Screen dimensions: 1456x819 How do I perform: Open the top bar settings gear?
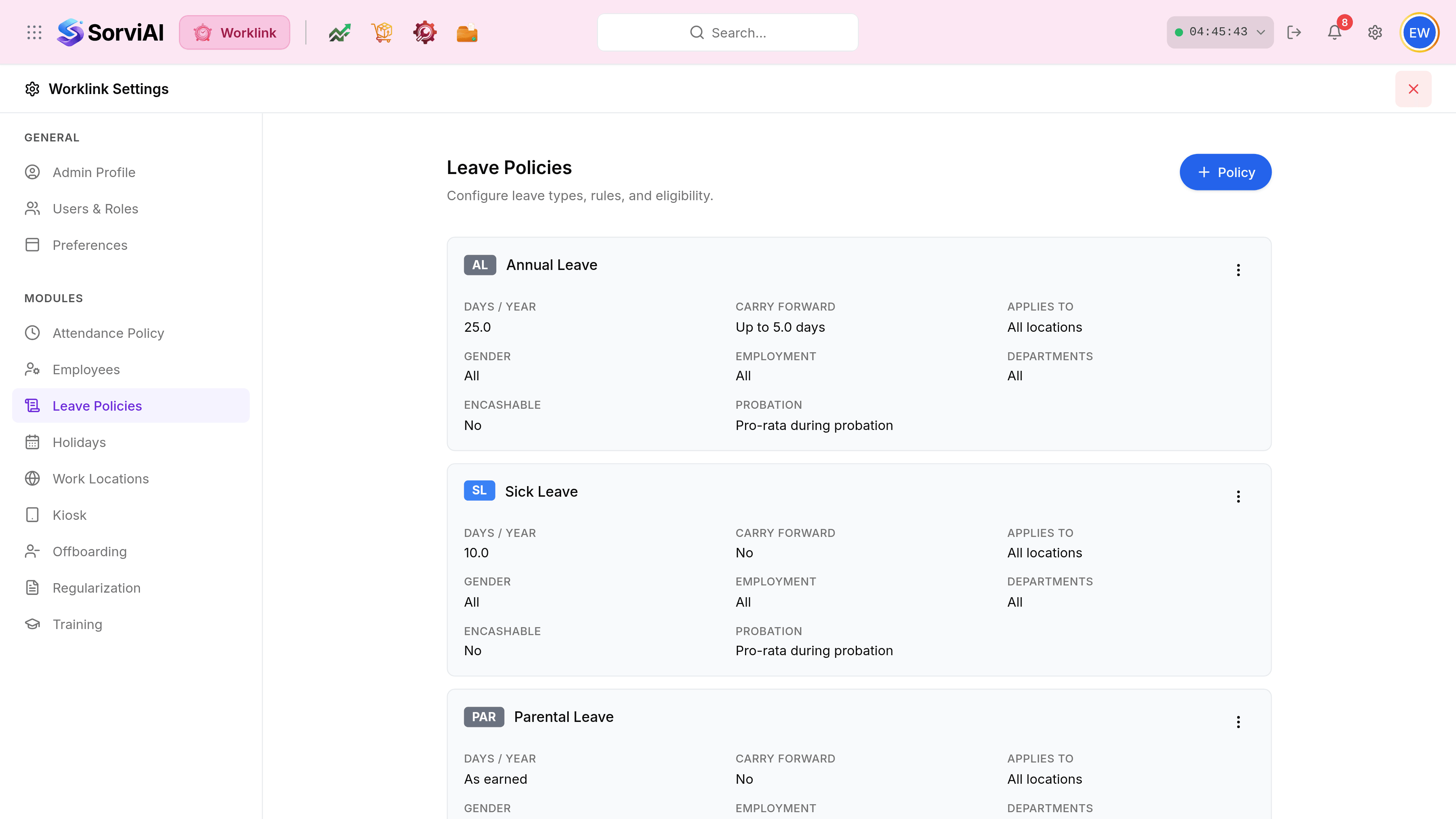pos(1375,32)
